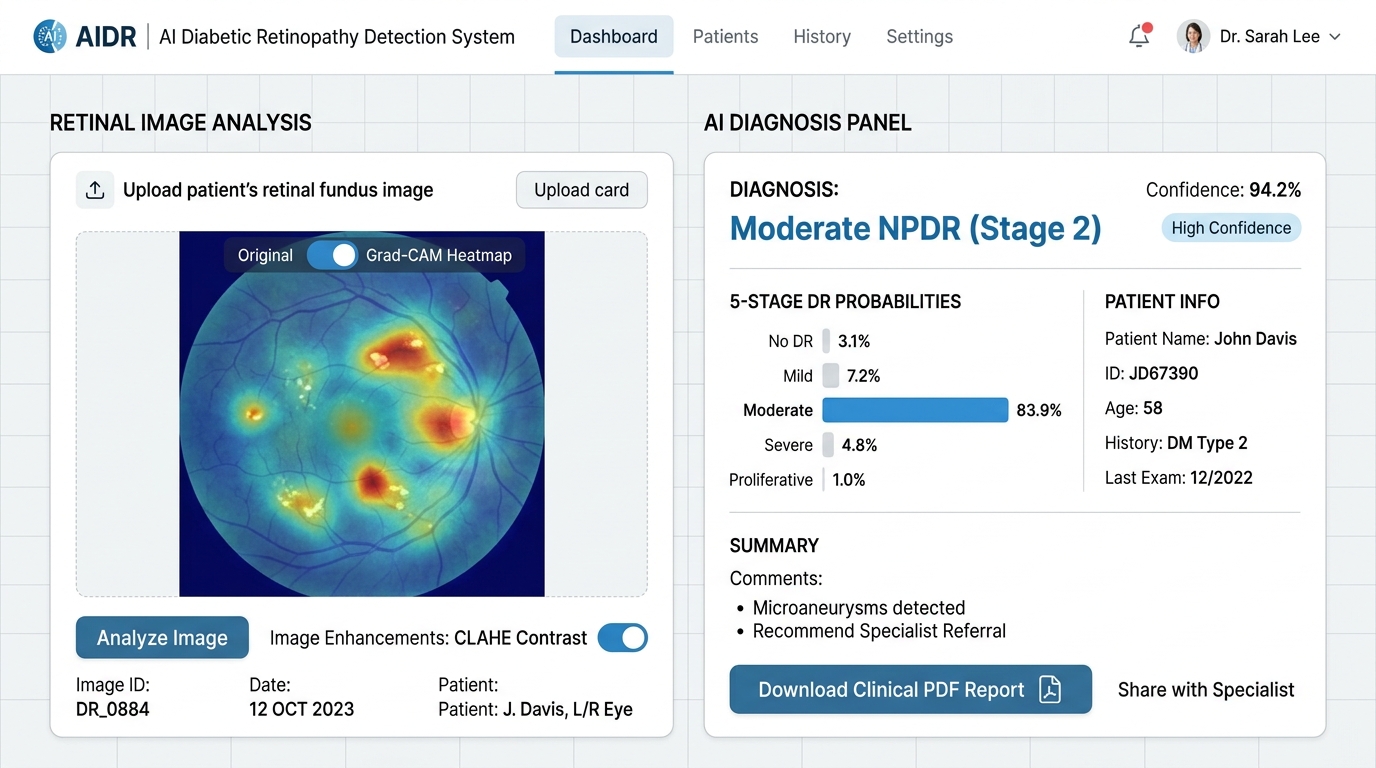This screenshot has height=768, width=1376.
Task: Start analysis with Analyze Image button
Action: (x=162, y=638)
